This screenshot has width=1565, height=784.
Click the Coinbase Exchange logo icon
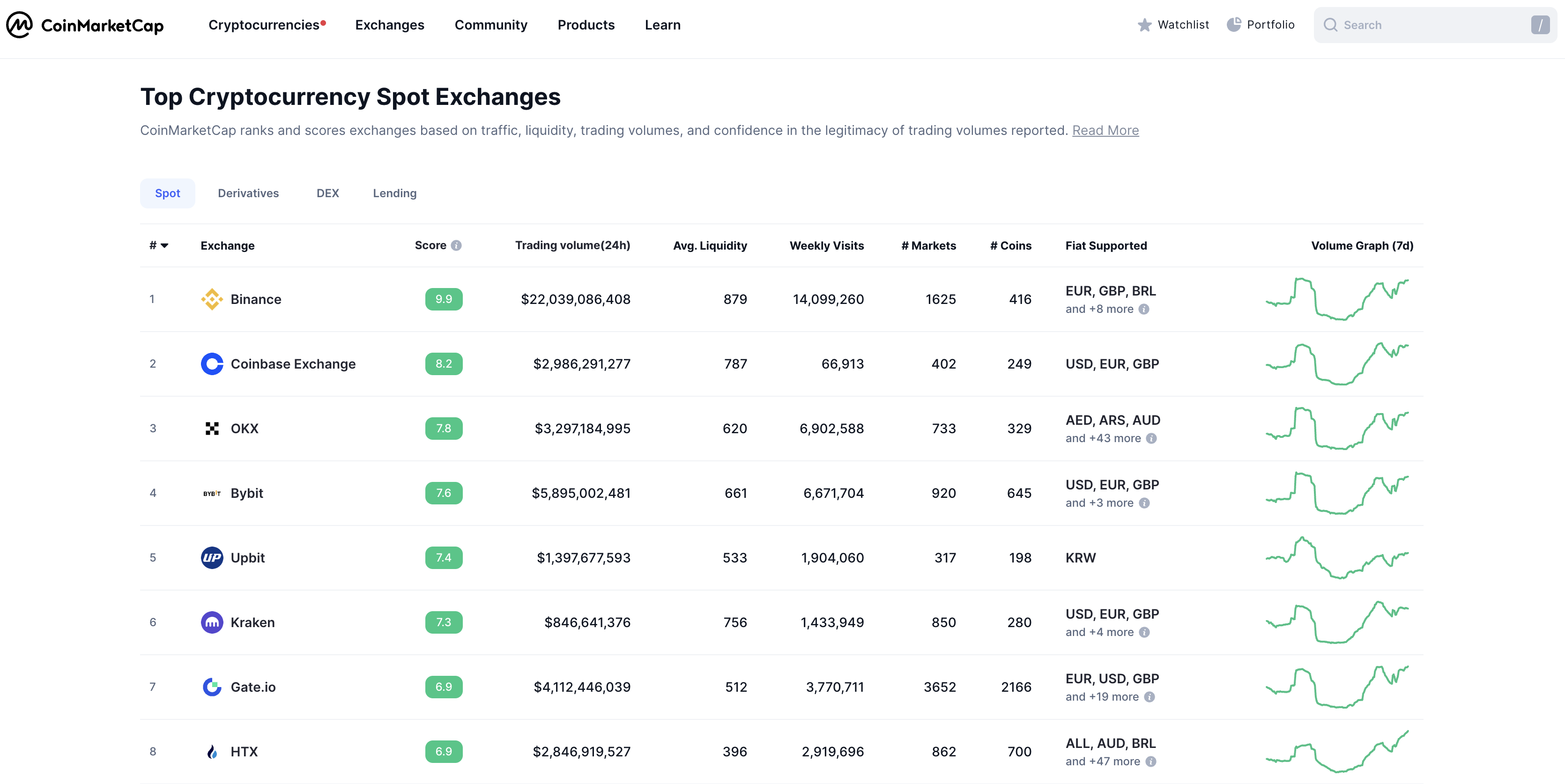(212, 364)
